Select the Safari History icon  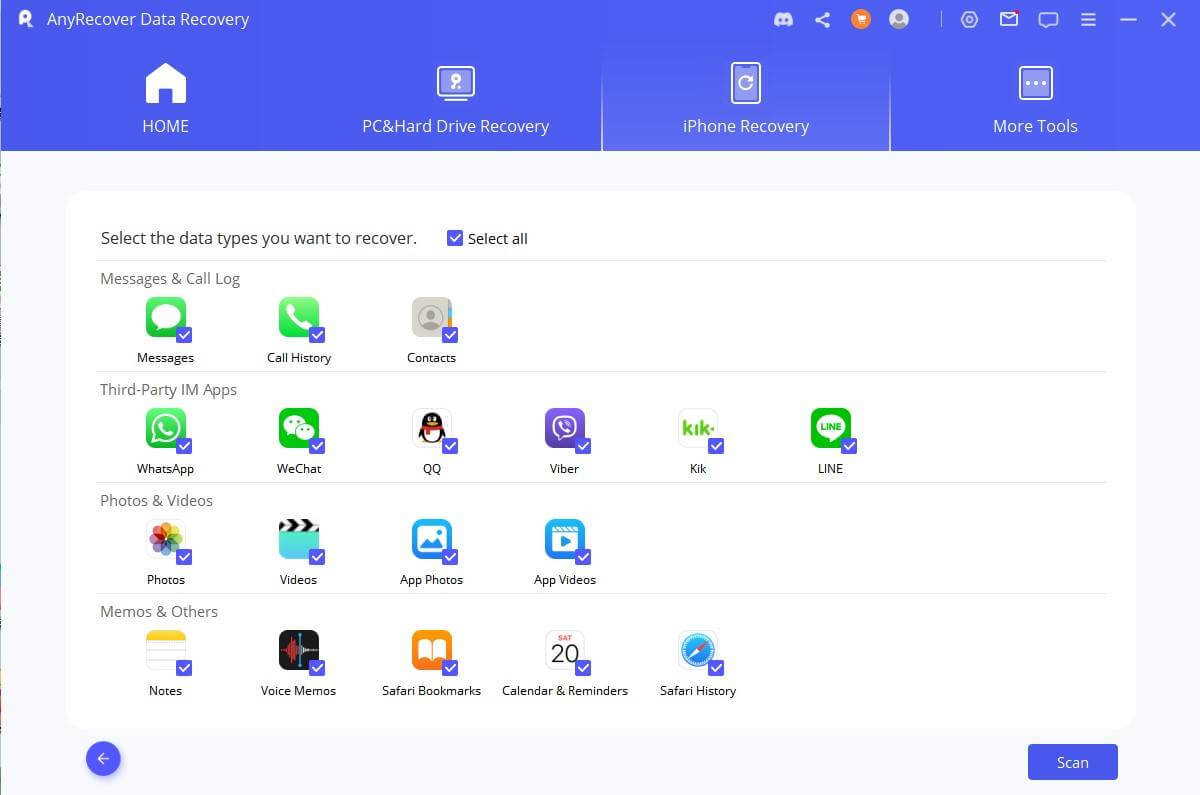tap(698, 650)
